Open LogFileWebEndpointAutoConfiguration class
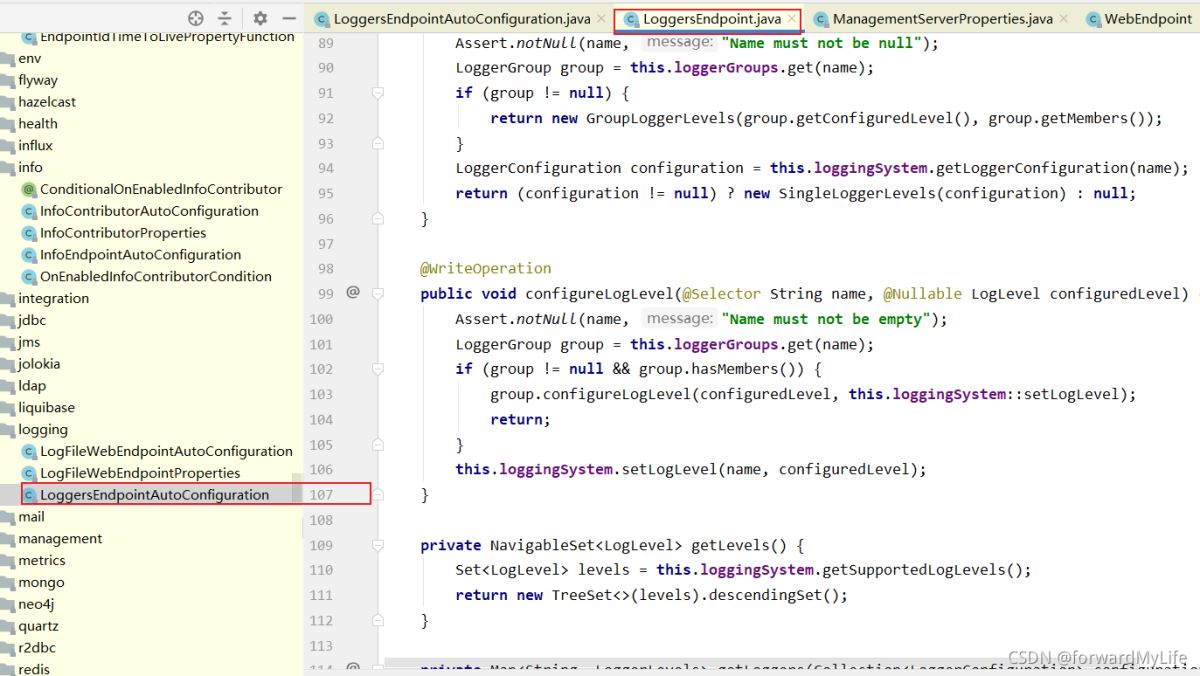1200x676 pixels. pyautogui.click(x=166, y=451)
